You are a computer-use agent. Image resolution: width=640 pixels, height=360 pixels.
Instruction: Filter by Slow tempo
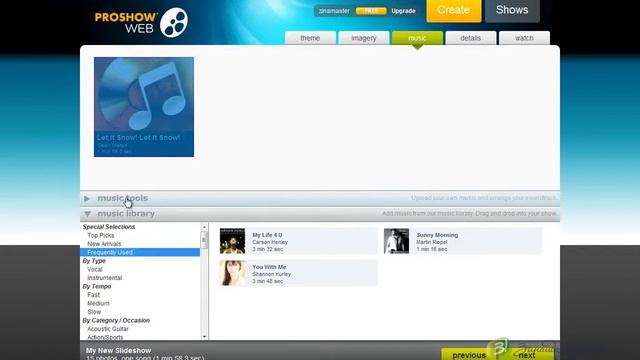(x=94, y=312)
